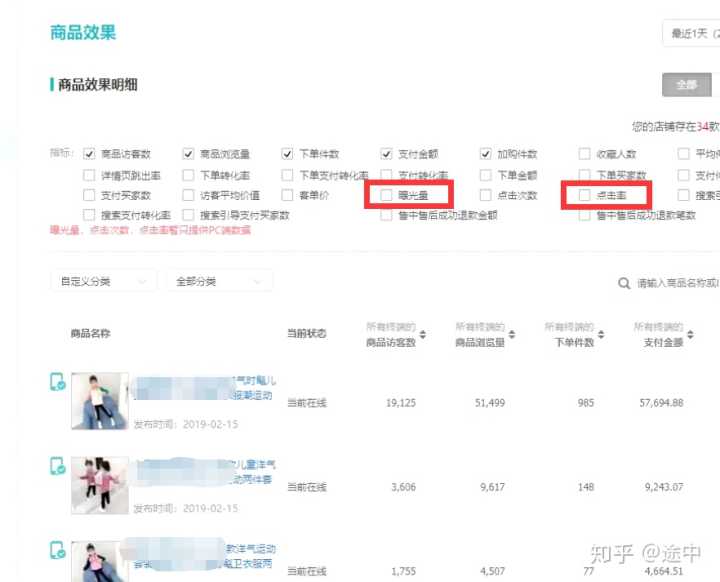Open the 自定义分类 dropdown
The height and width of the screenshot is (582, 720).
click(x=104, y=281)
